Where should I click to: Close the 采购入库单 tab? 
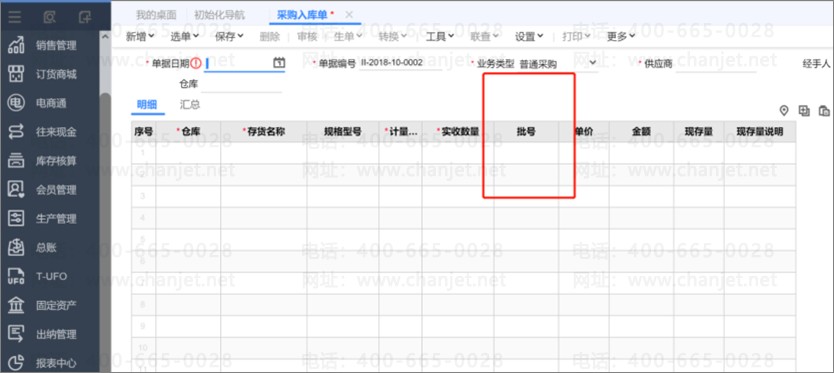[x=349, y=15]
